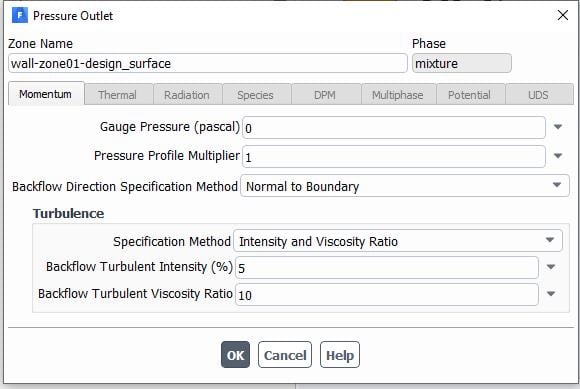The image size is (580, 389).
Task: Switch to the Thermal tab
Action: click(x=118, y=95)
